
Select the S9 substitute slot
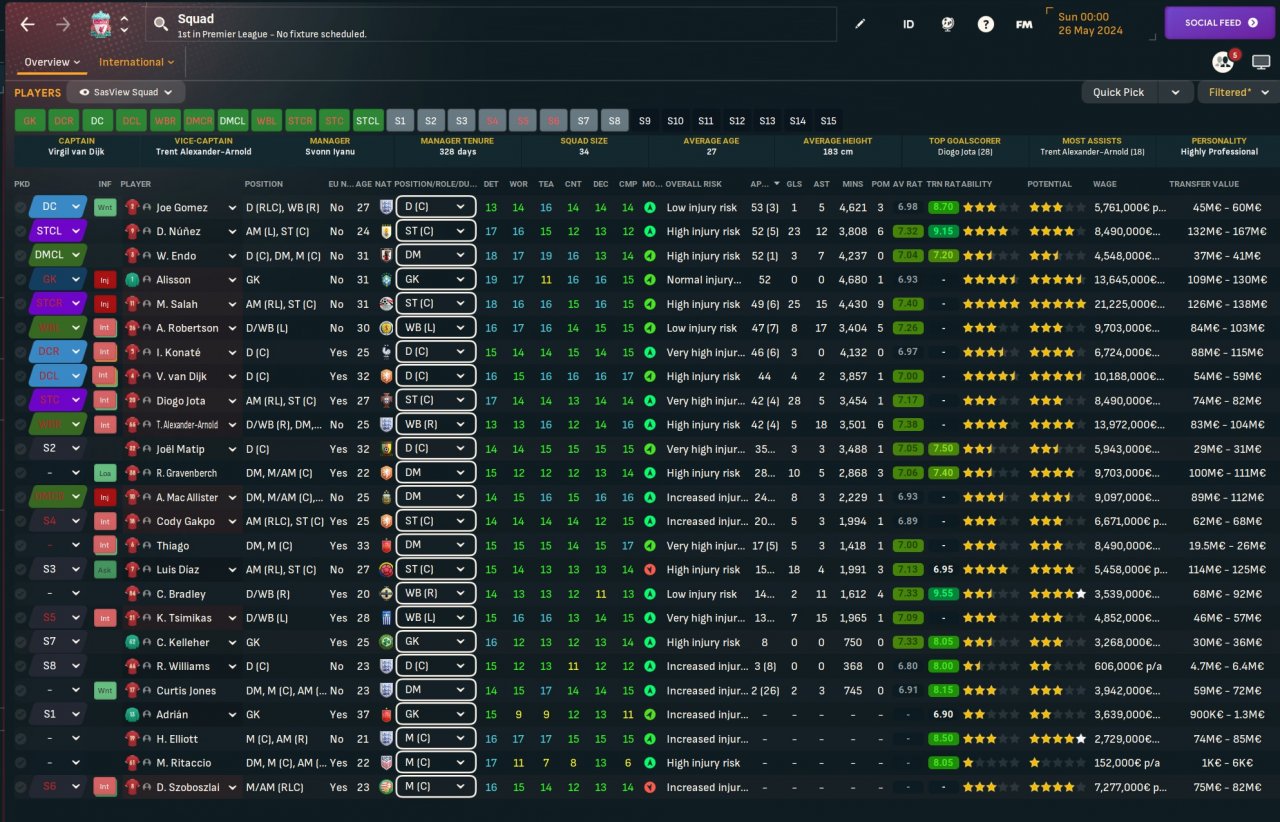[645, 121]
